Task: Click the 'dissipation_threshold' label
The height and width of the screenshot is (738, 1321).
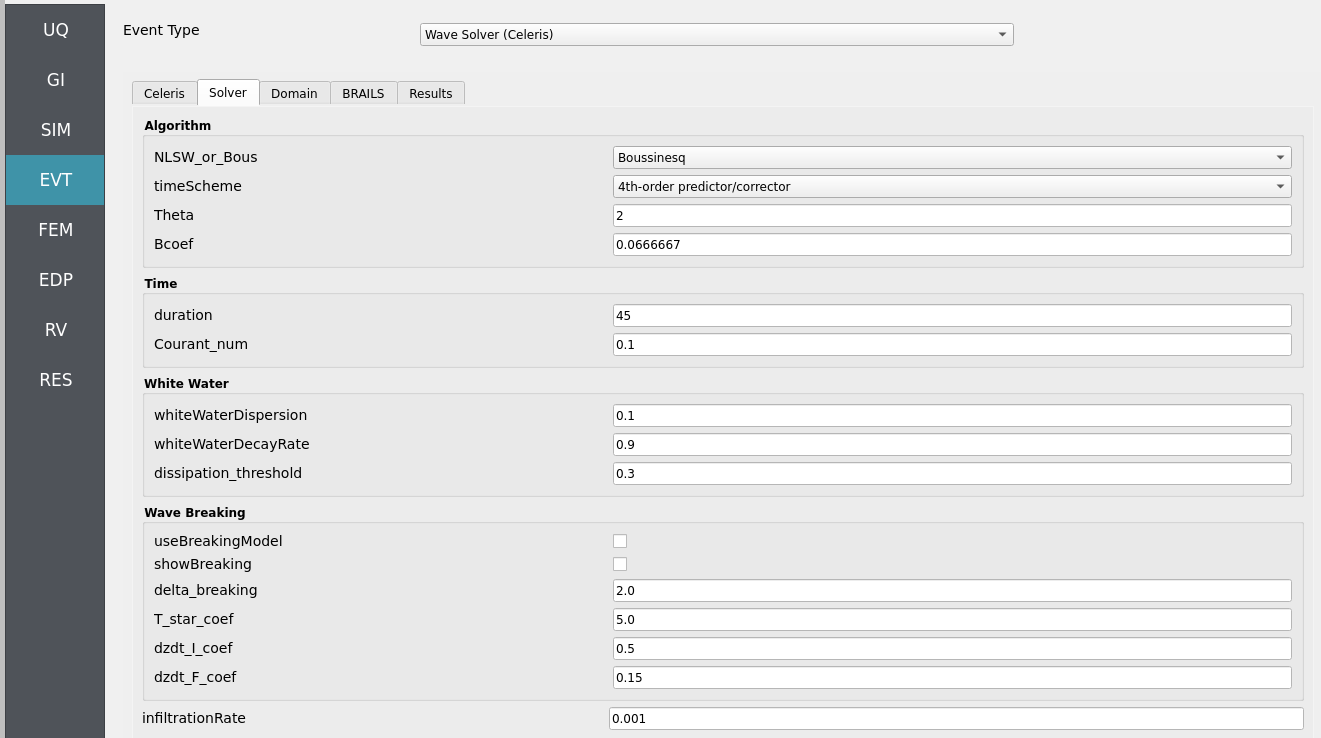Action: click(228, 473)
